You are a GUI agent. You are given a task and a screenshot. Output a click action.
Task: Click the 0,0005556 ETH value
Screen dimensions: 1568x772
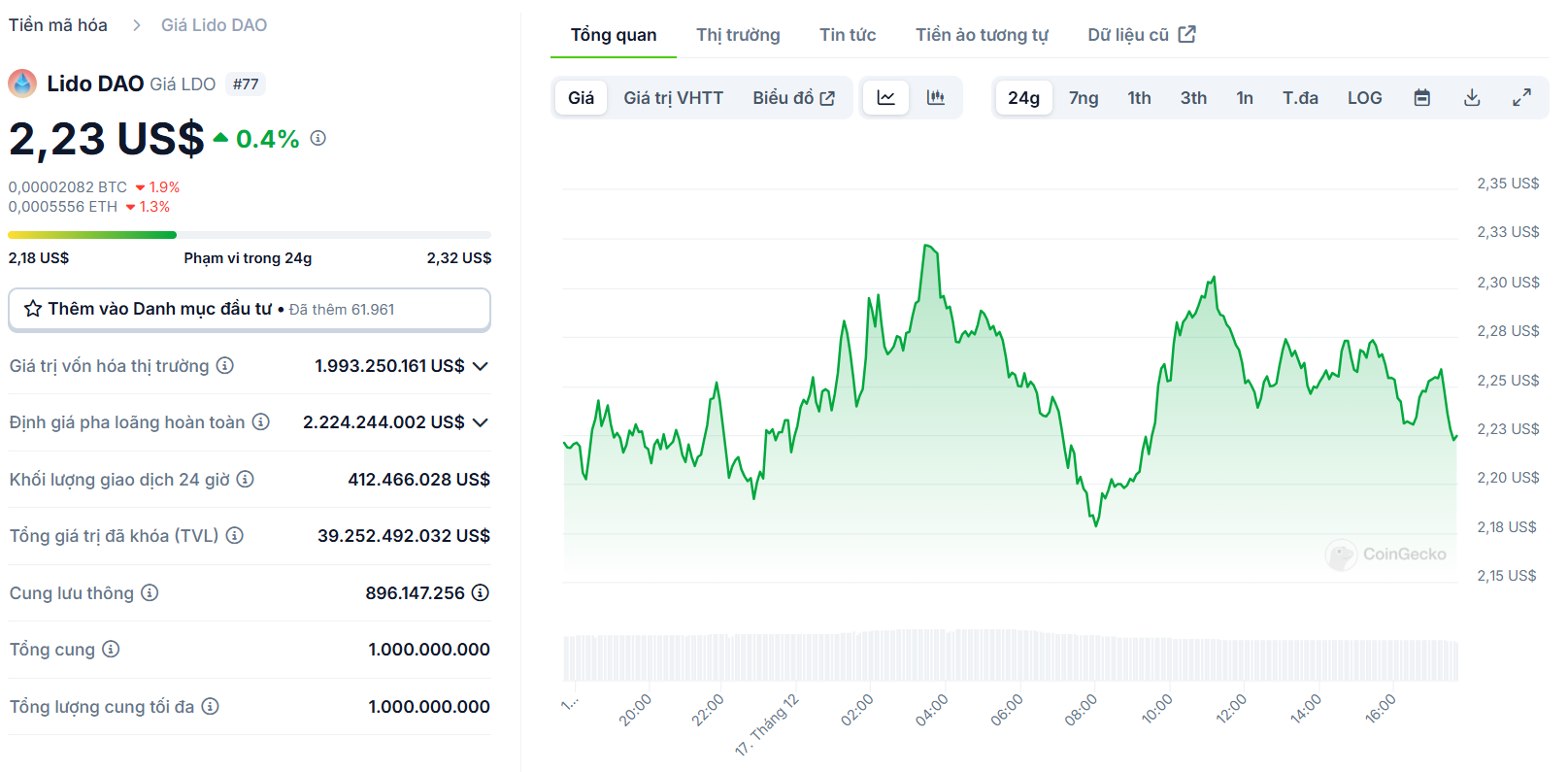63,207
